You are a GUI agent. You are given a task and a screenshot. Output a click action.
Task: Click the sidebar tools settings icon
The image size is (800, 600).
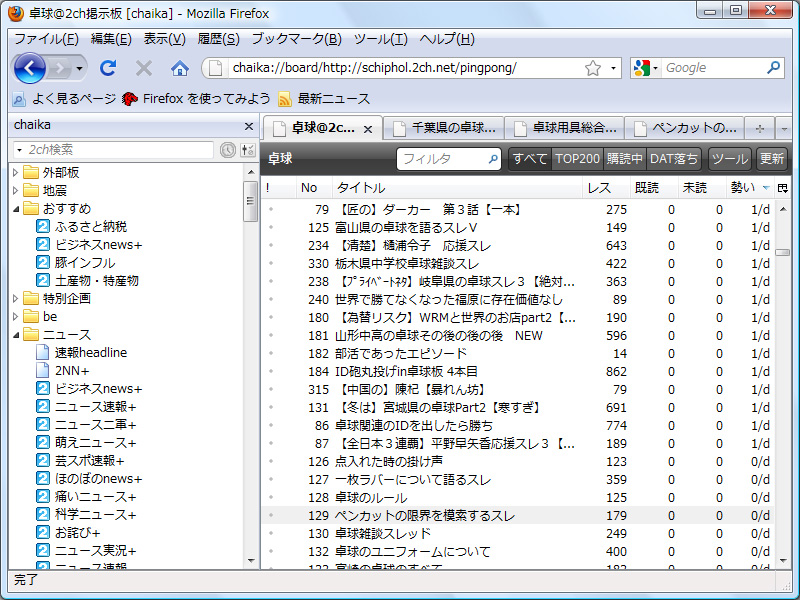pos(247,149)
